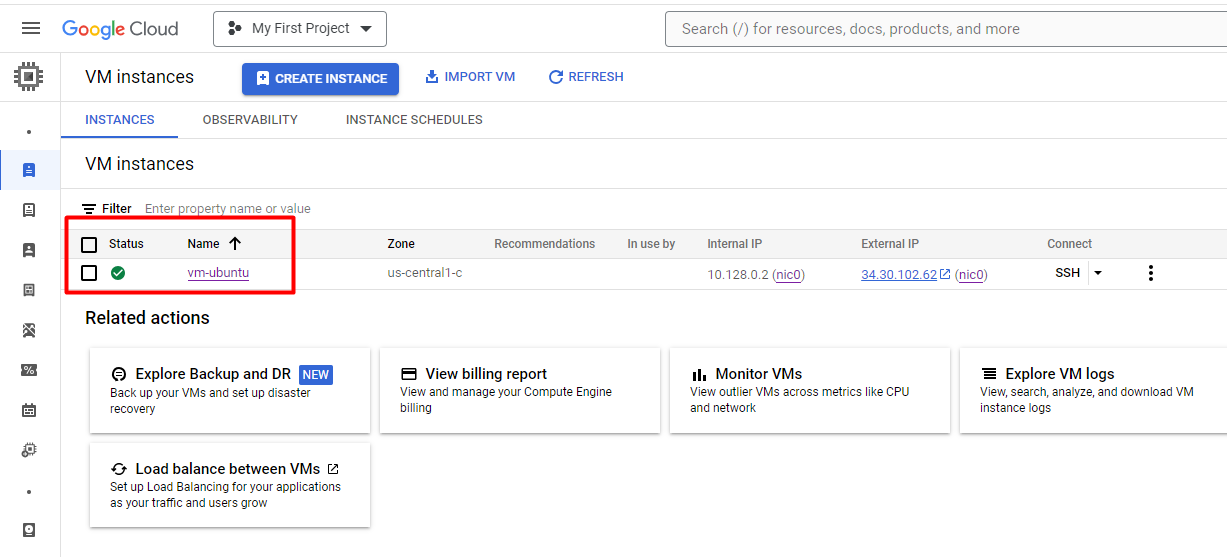This screenshot has height=557, width=1227.
Task: Open the View billing report card
Action: pos(520,391)
